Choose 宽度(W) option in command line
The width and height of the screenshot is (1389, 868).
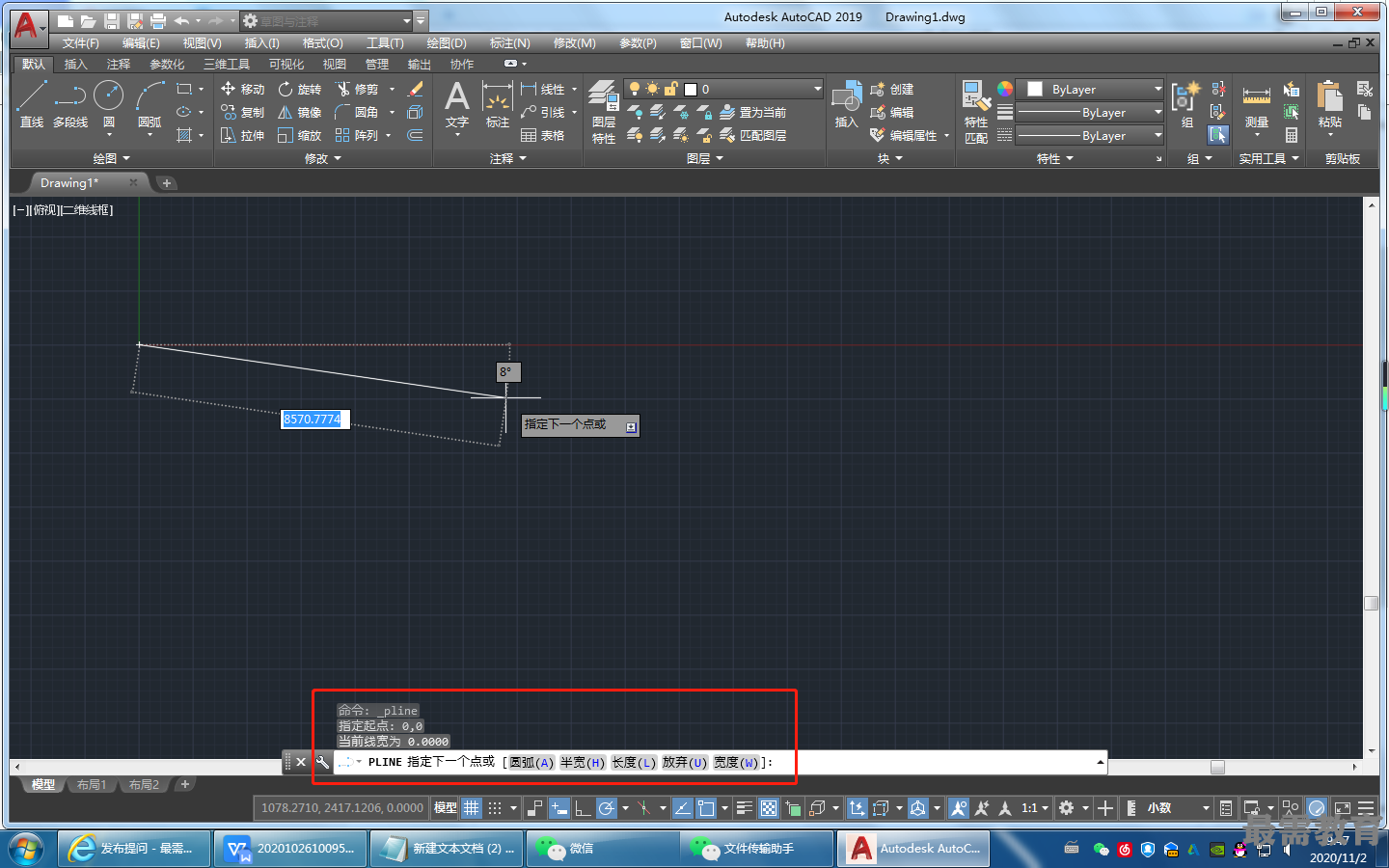point(737,762)
